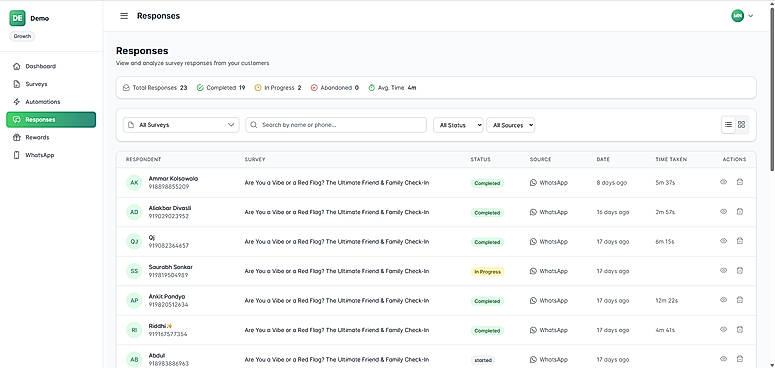The width and height of the screenshot is (775, 368).
Task: Open the All Surveys dropdown
Action: pyautogui.click(x=181, y=125)
